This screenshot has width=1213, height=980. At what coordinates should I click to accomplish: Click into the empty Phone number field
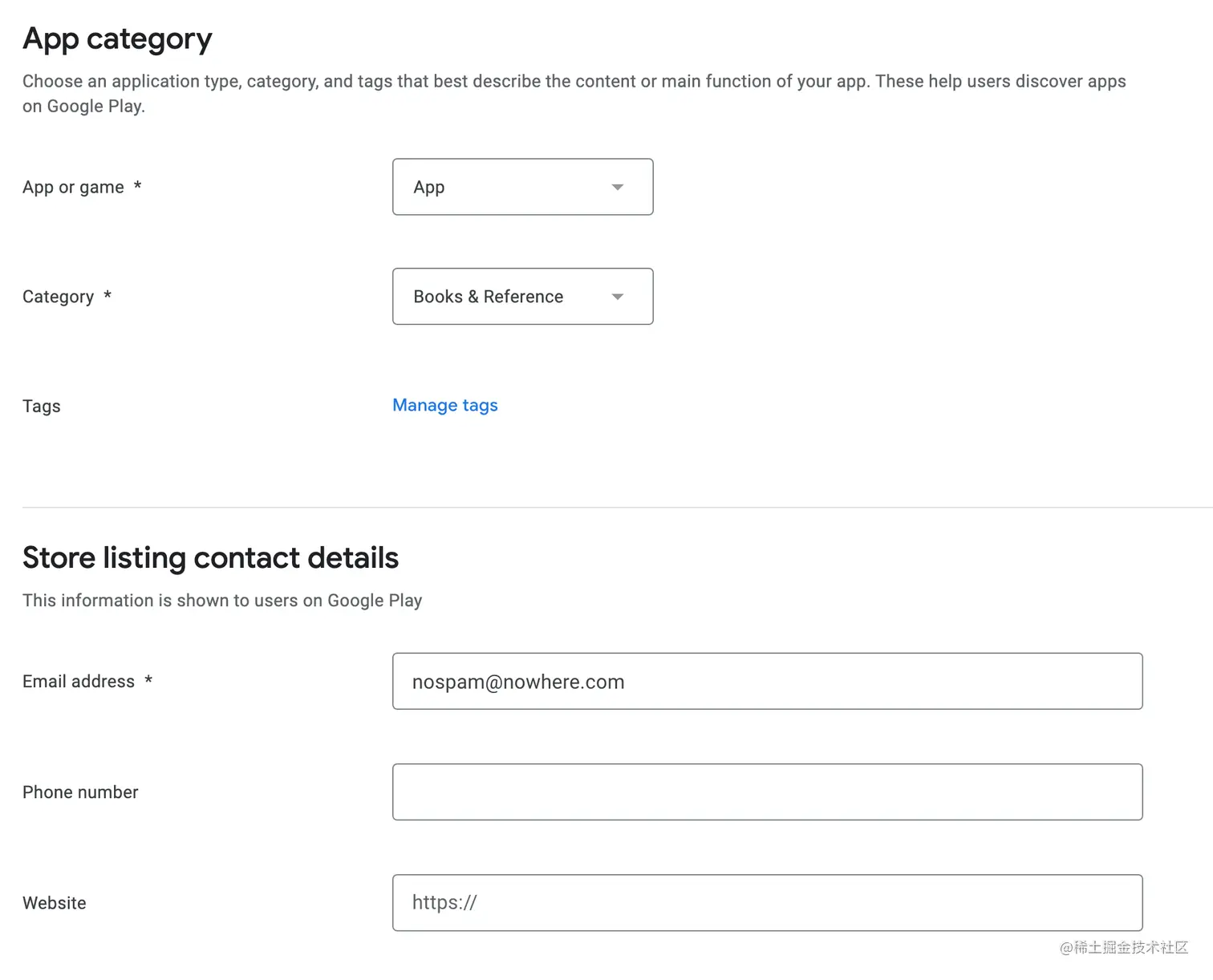767,792
